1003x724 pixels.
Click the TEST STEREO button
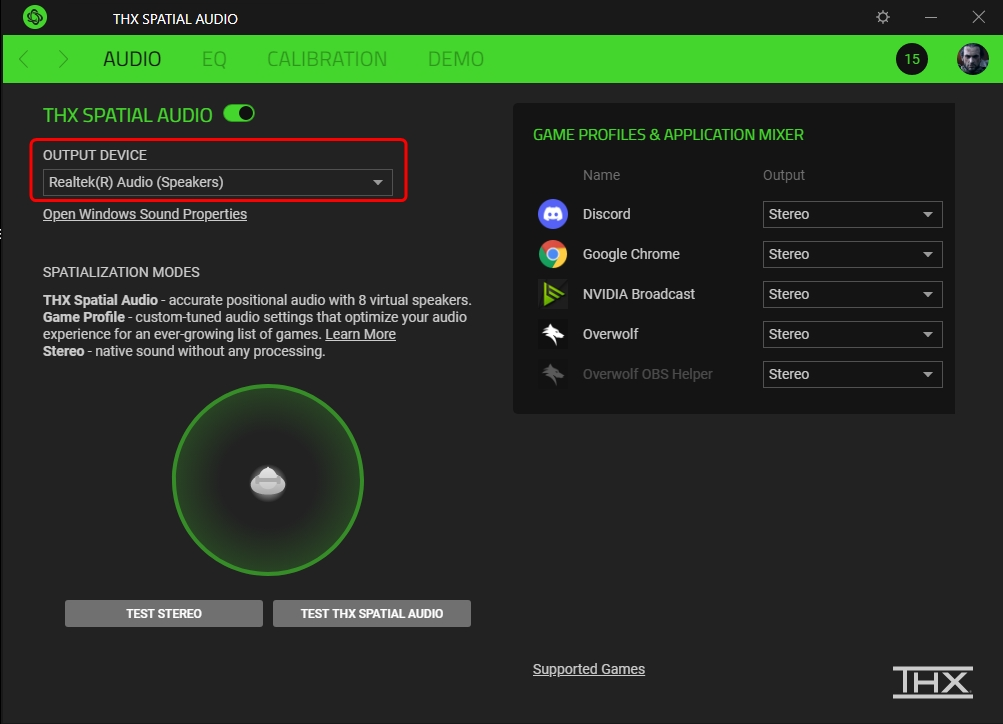tap(164, 613)
